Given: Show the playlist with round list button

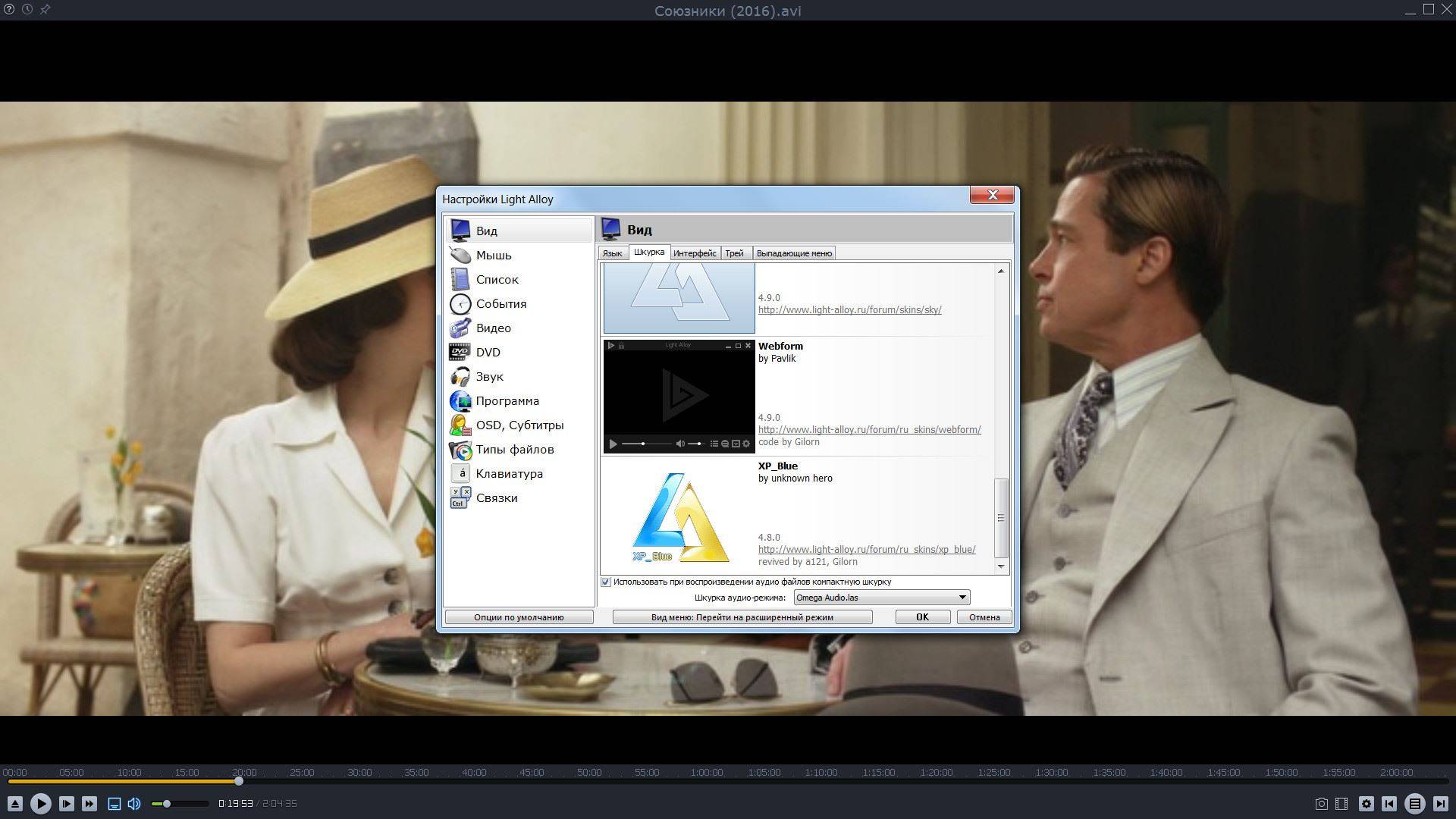Looking at the screenshot, I should tap(1414, 804).
